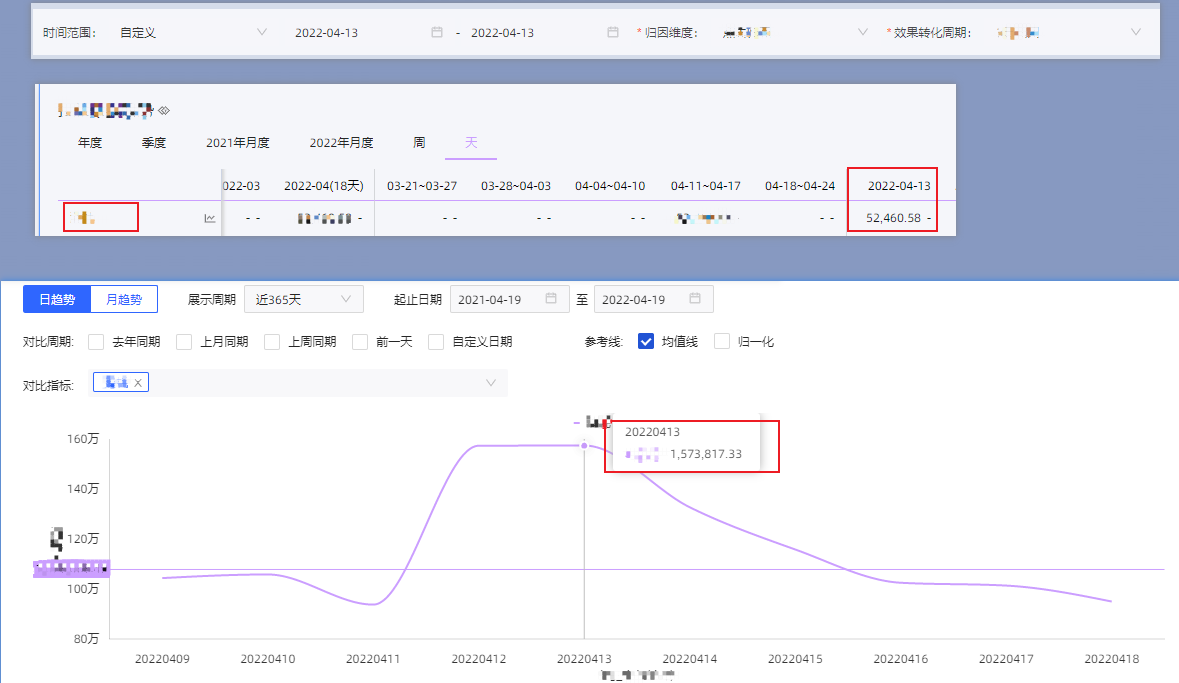Check the 前一天 comparison option
1179x683 pixels.
pos(360,342)
